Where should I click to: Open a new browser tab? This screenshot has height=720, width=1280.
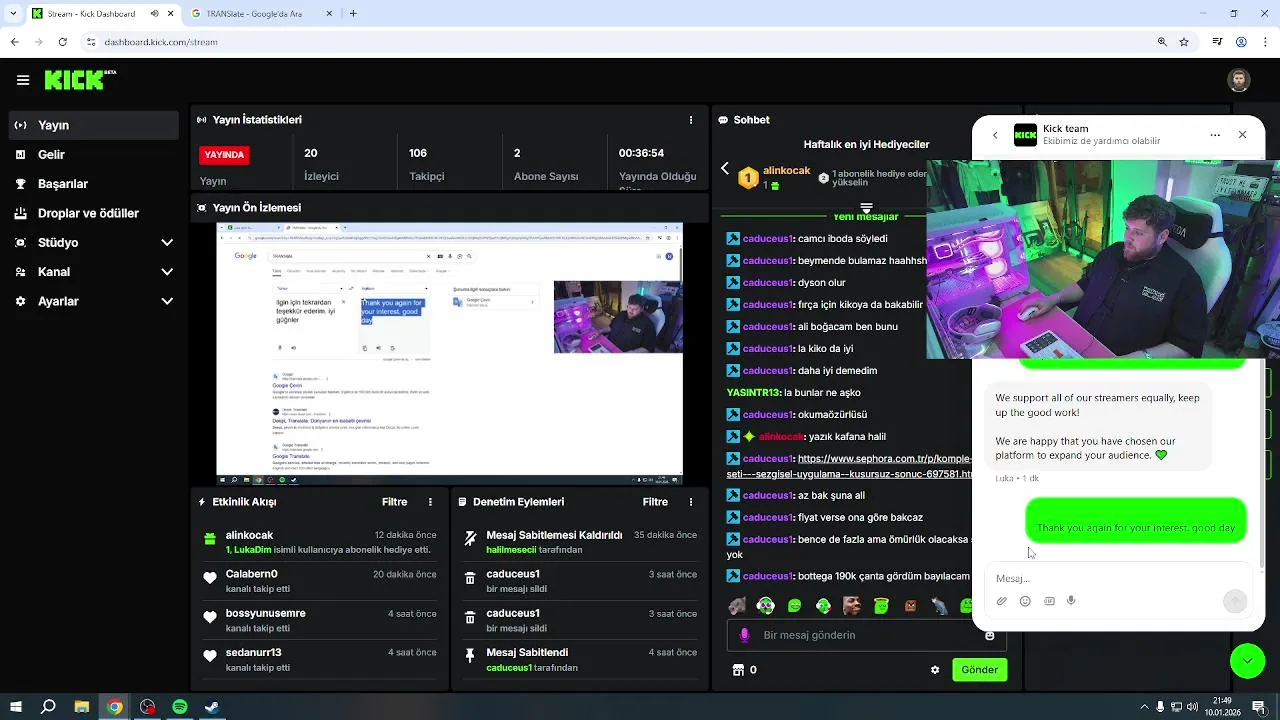(352, 14)
